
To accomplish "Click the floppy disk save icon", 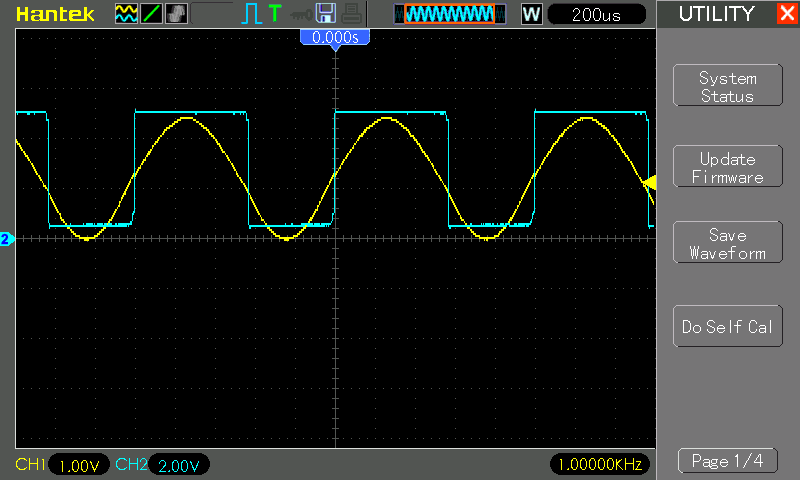I will pyautogui.click(x=326, y=14).
